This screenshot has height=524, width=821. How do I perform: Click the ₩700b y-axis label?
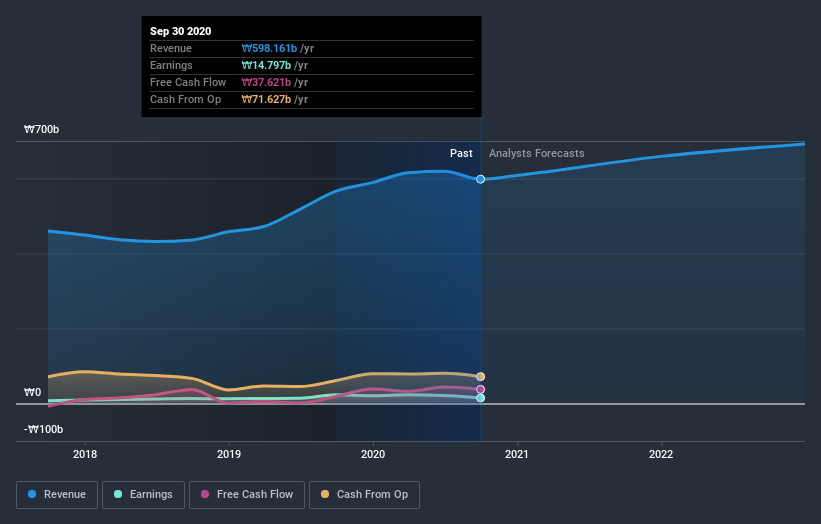coord(41,129)
